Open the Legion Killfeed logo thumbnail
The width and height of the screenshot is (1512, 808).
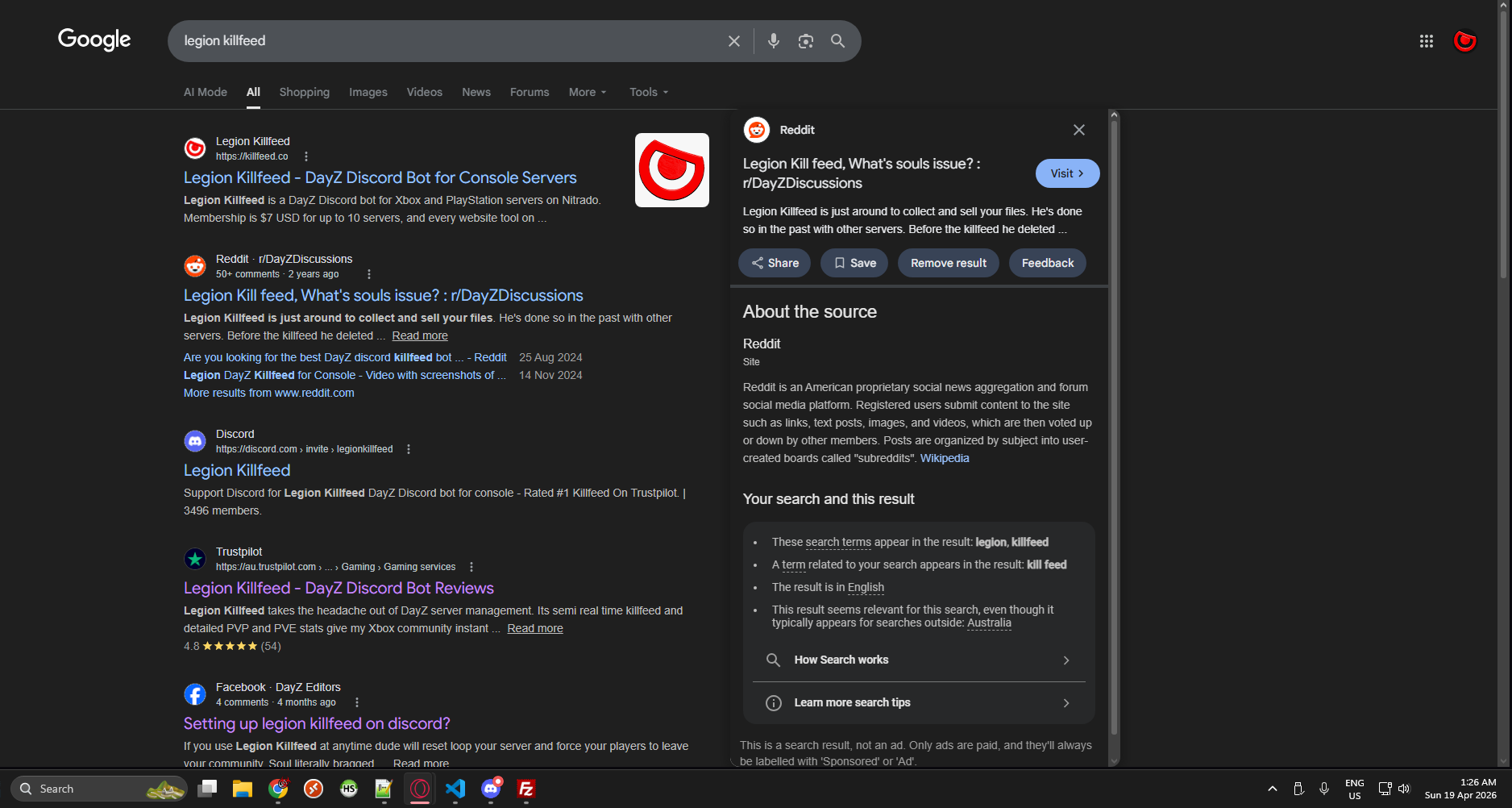672,170
